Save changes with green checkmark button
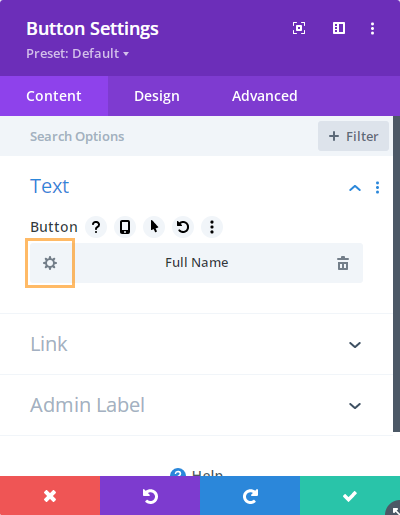400x515 pixels. pyautogui.click(x=350, y=496)
